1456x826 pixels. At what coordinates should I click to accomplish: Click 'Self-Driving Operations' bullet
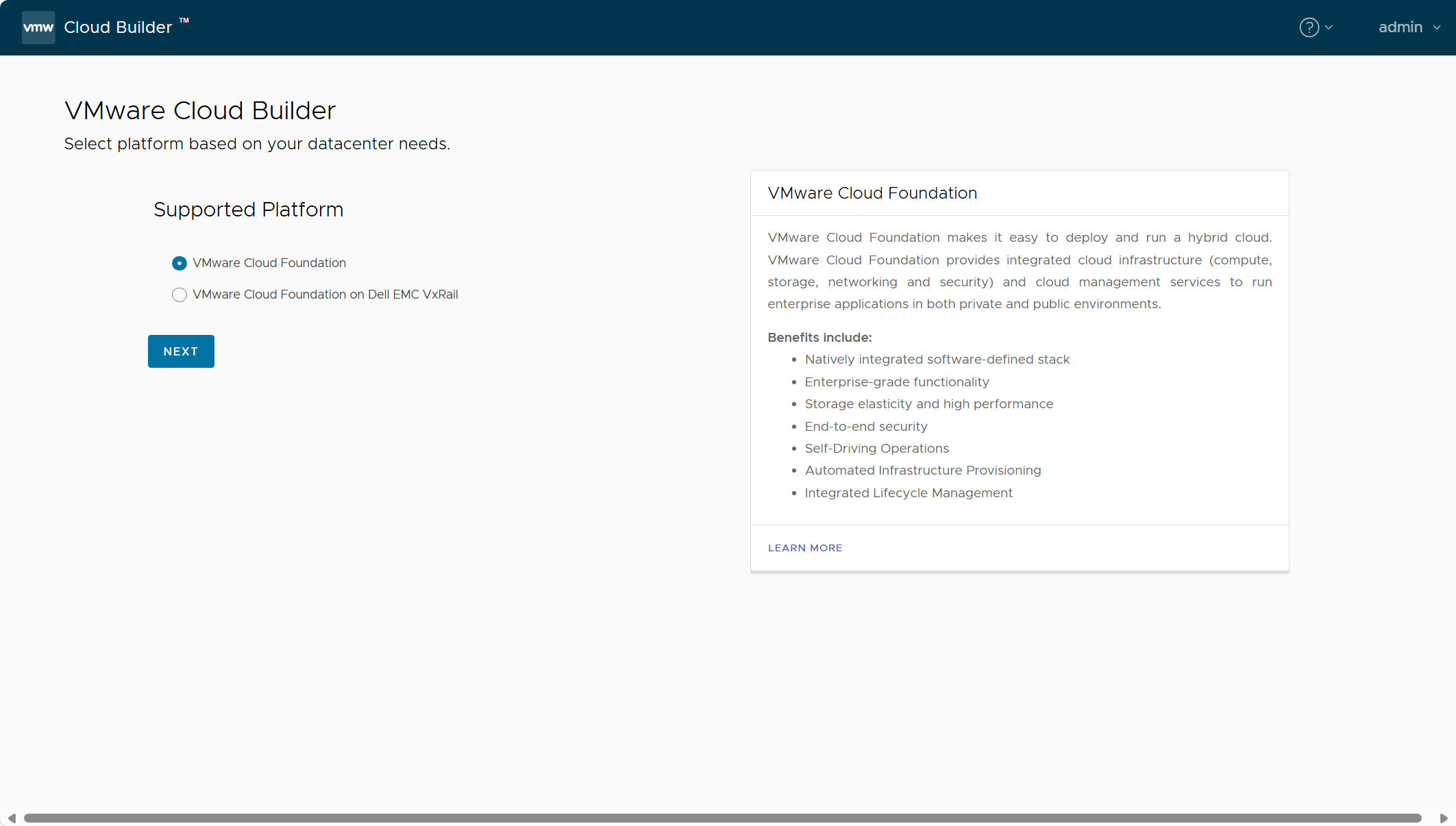[877, 449]
